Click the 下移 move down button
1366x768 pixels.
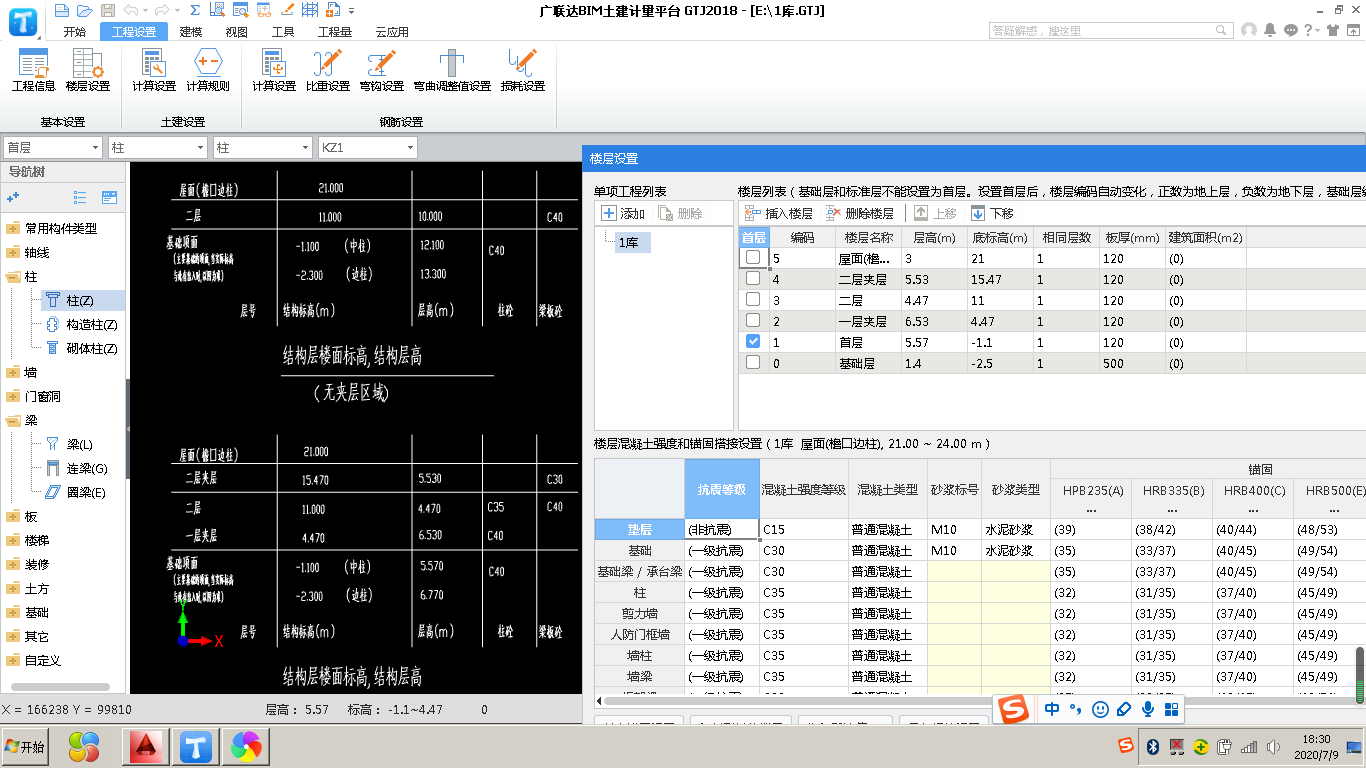pyautogui.click(x=992, y=213)
